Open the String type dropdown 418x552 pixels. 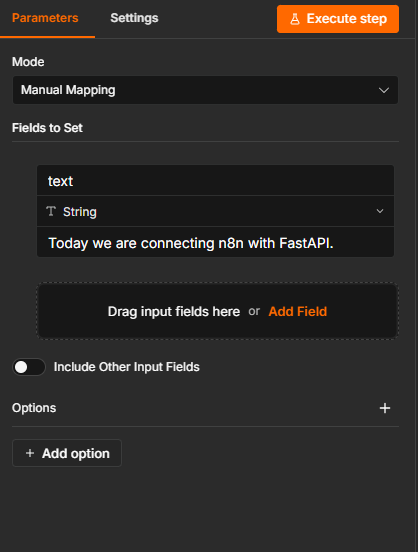coord(216,211)
